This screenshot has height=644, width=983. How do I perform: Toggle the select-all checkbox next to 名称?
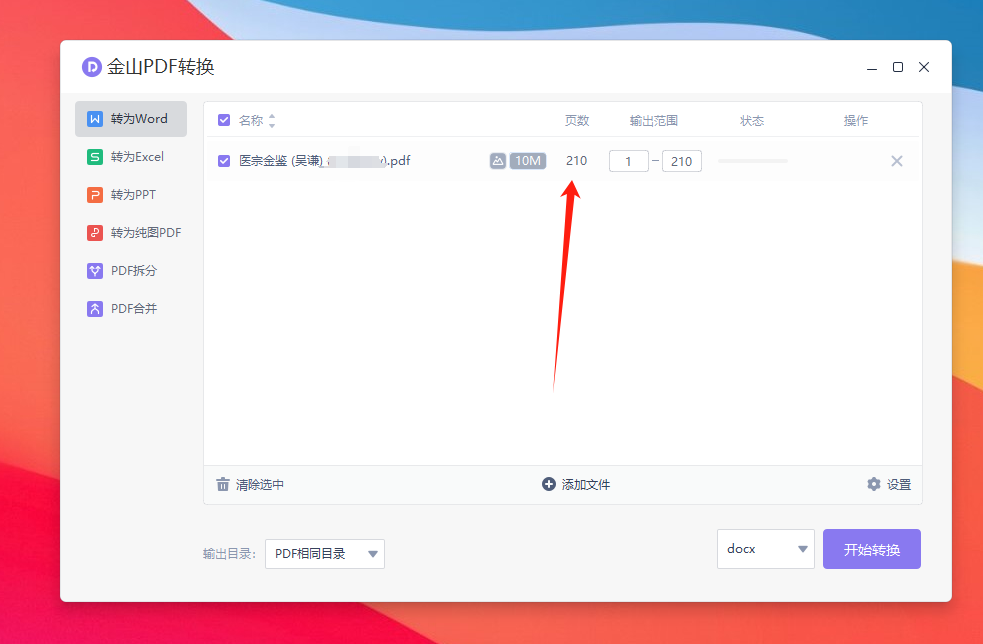coord(224,120)
